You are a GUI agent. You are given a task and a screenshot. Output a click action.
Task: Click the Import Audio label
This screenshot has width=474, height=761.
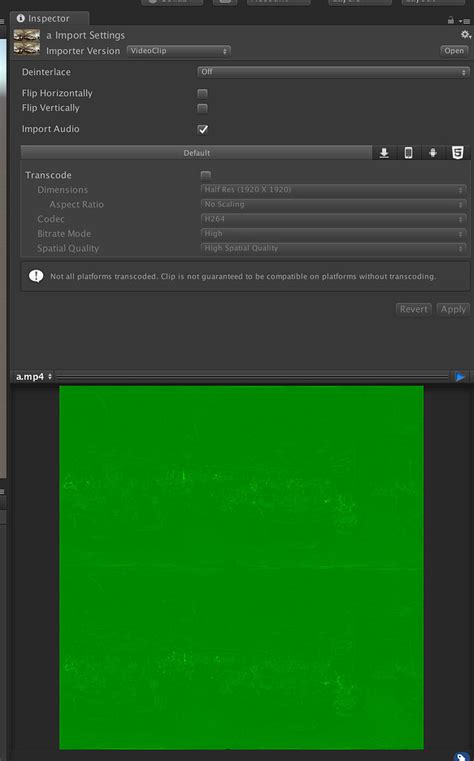50,129
